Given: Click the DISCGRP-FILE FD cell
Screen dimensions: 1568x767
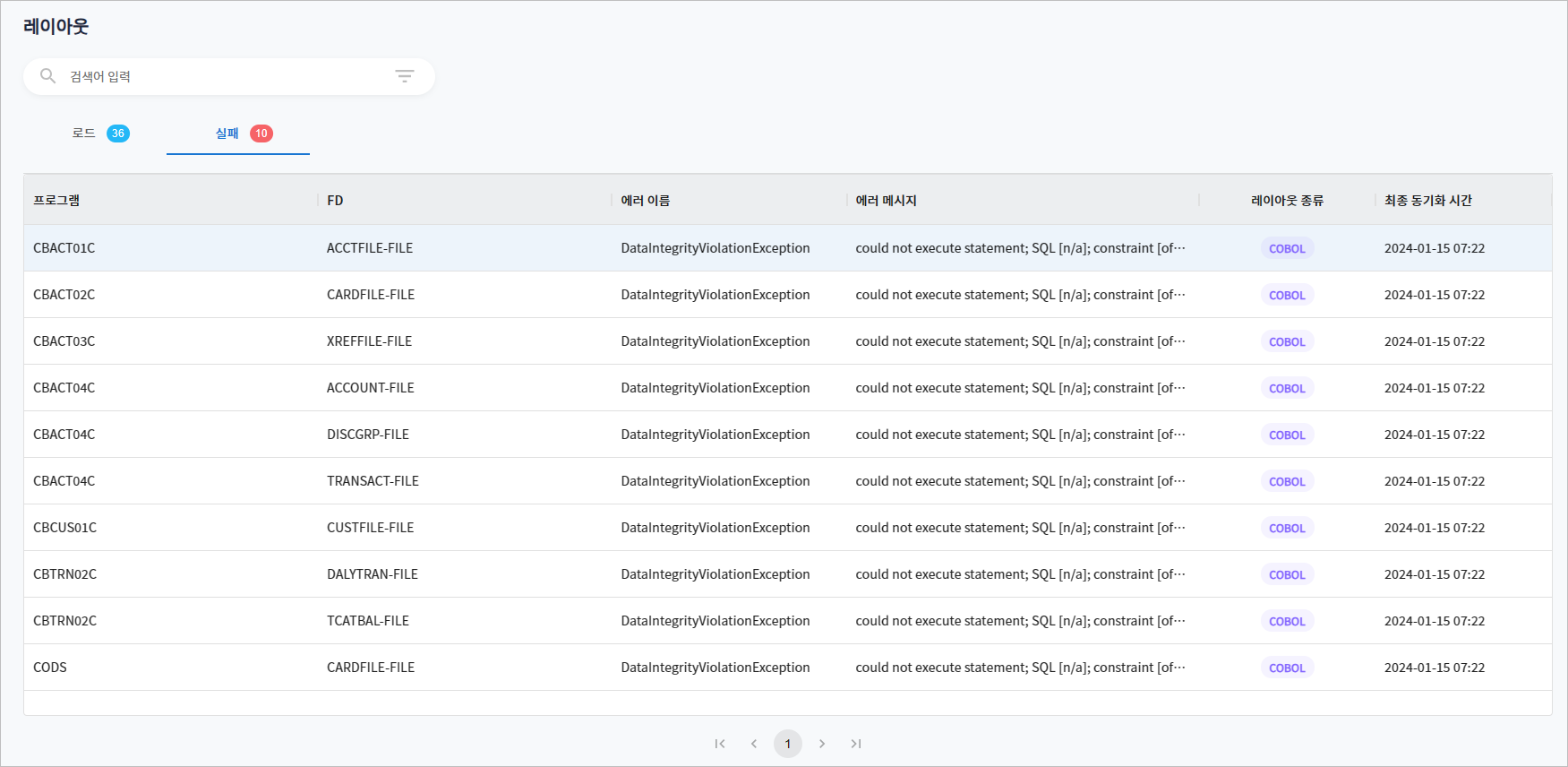Looking at the screenshot, I should click(x=368, y=435).
